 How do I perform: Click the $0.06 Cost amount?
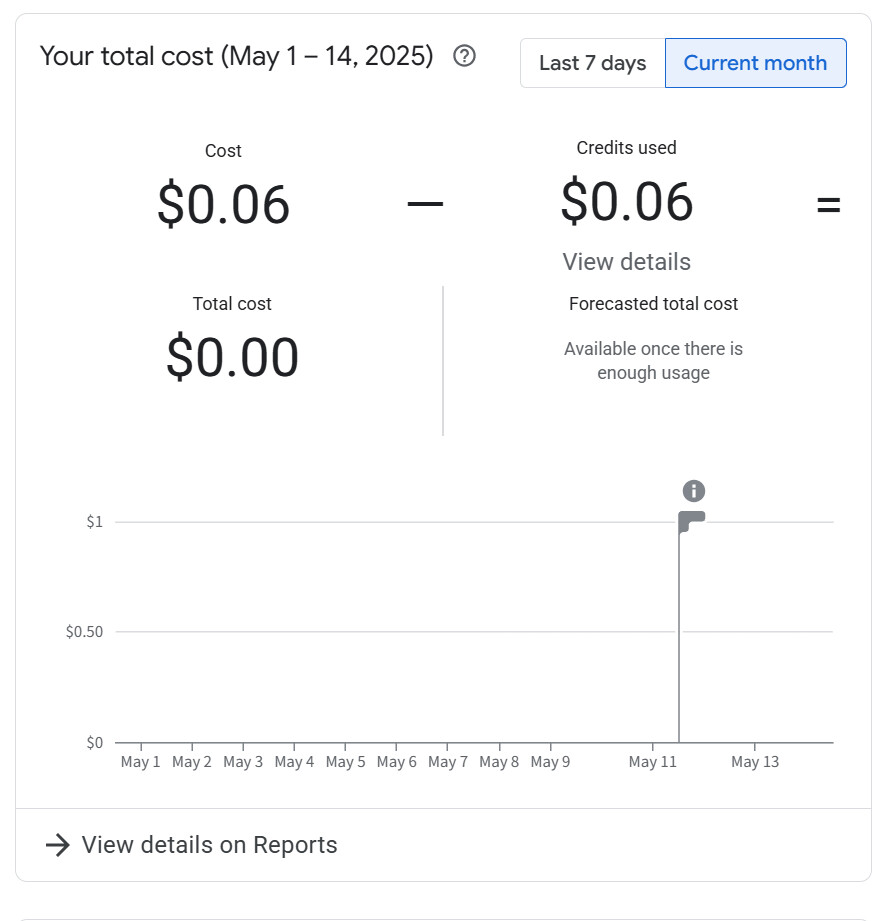[223, 205]
